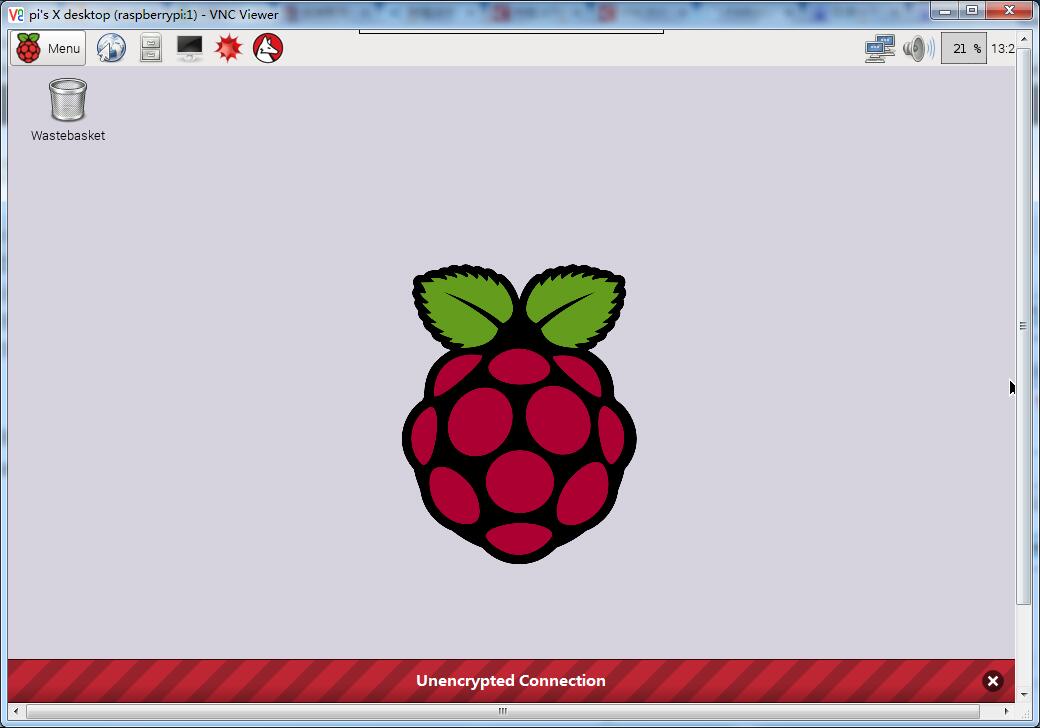Viewport: 1040px width, 728px height.
Task: Click the VNC Viewer title bar icon
Action: tap(16, 14)
